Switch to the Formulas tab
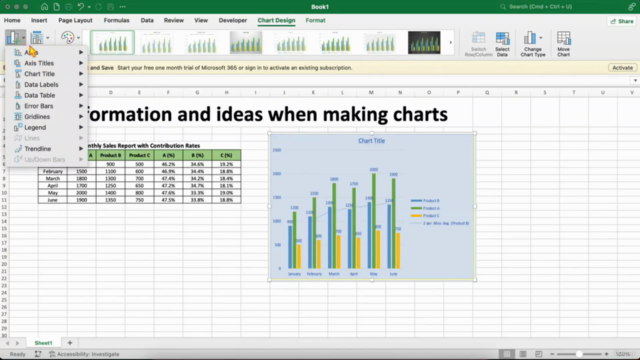This screenshot has height=360, width=640. pyautogui.click(x=116, y=20)
